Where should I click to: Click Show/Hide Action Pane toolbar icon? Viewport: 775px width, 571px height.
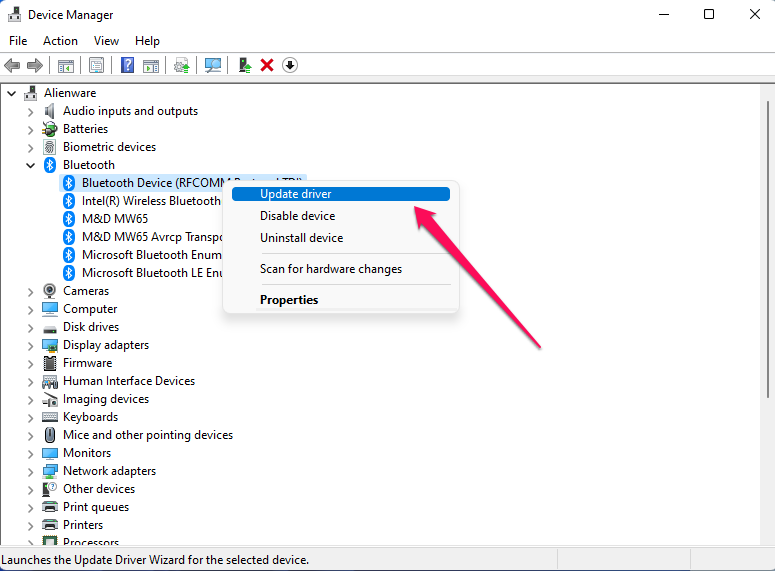click(x=151, y=65)
